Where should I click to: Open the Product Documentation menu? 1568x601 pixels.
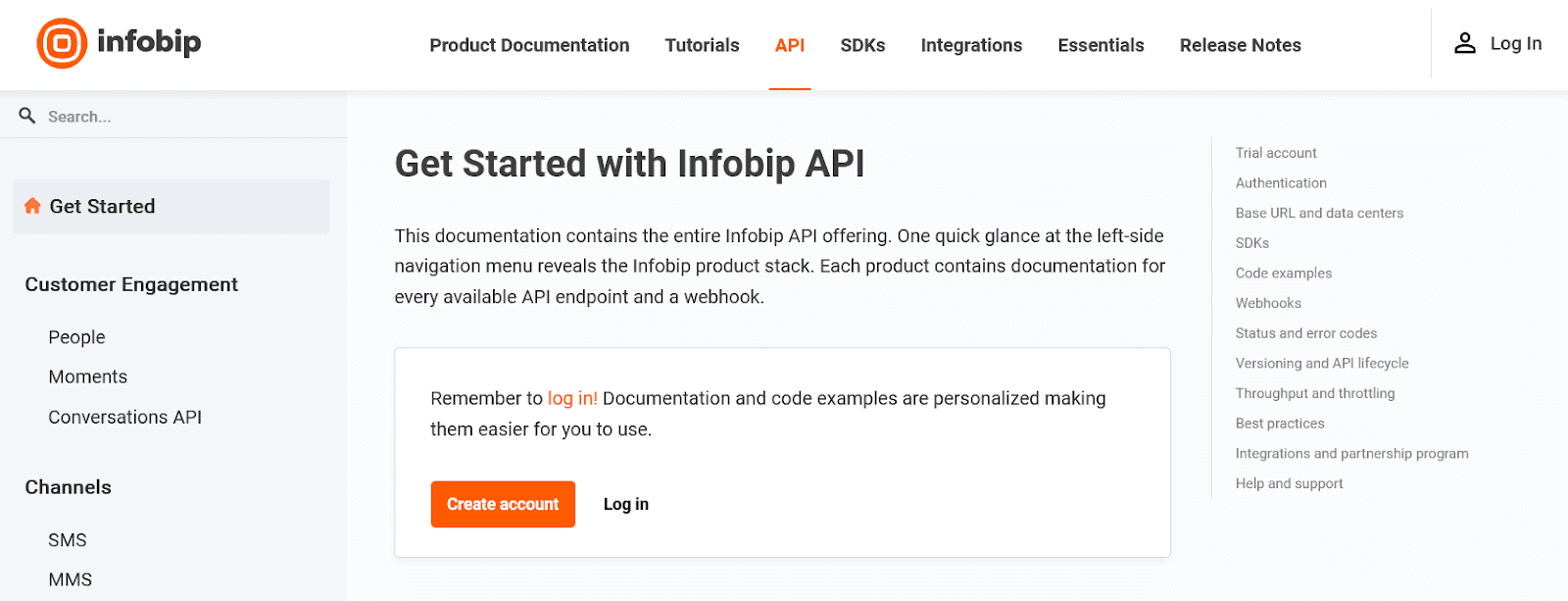(529, 45)
